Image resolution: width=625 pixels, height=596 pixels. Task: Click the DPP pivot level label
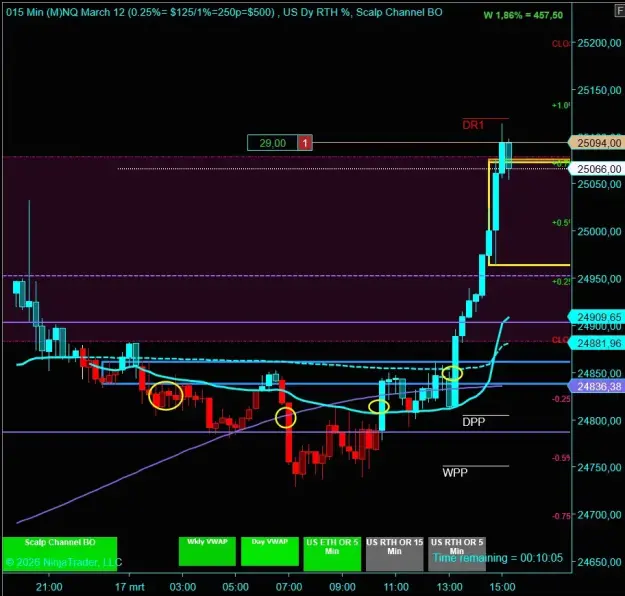point(474,422)
